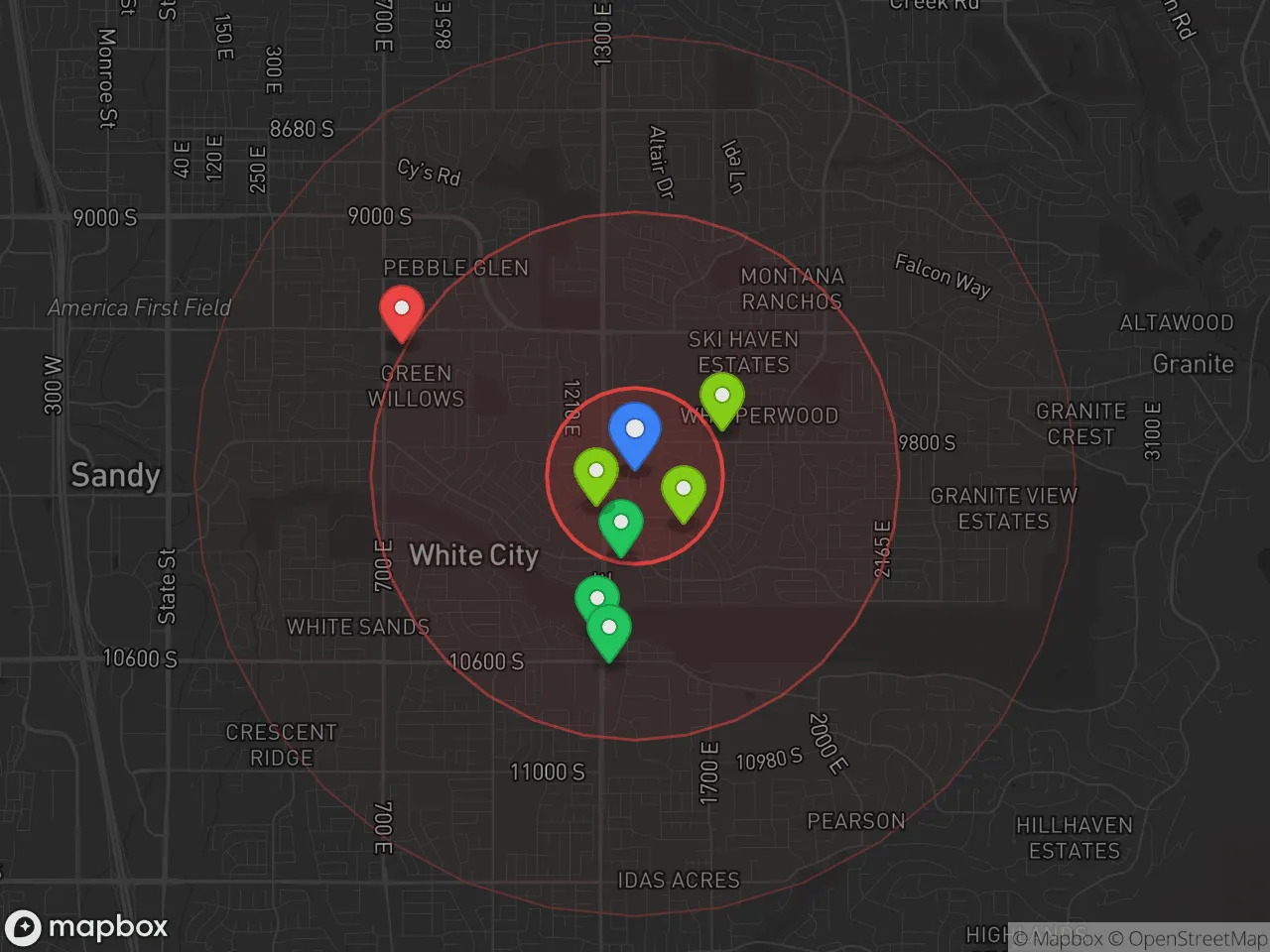
Task: Click the lime pin overlapping the Whisperwood label
Action: (722, 398)
